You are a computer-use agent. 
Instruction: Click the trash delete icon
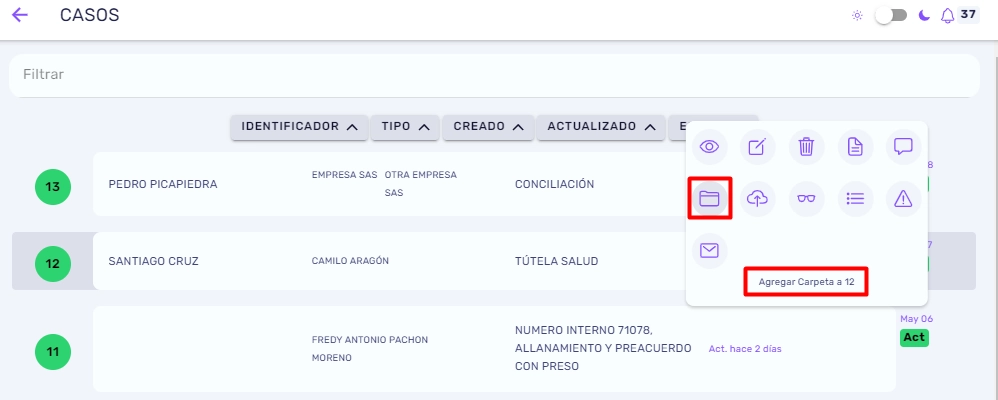[806, 147]
